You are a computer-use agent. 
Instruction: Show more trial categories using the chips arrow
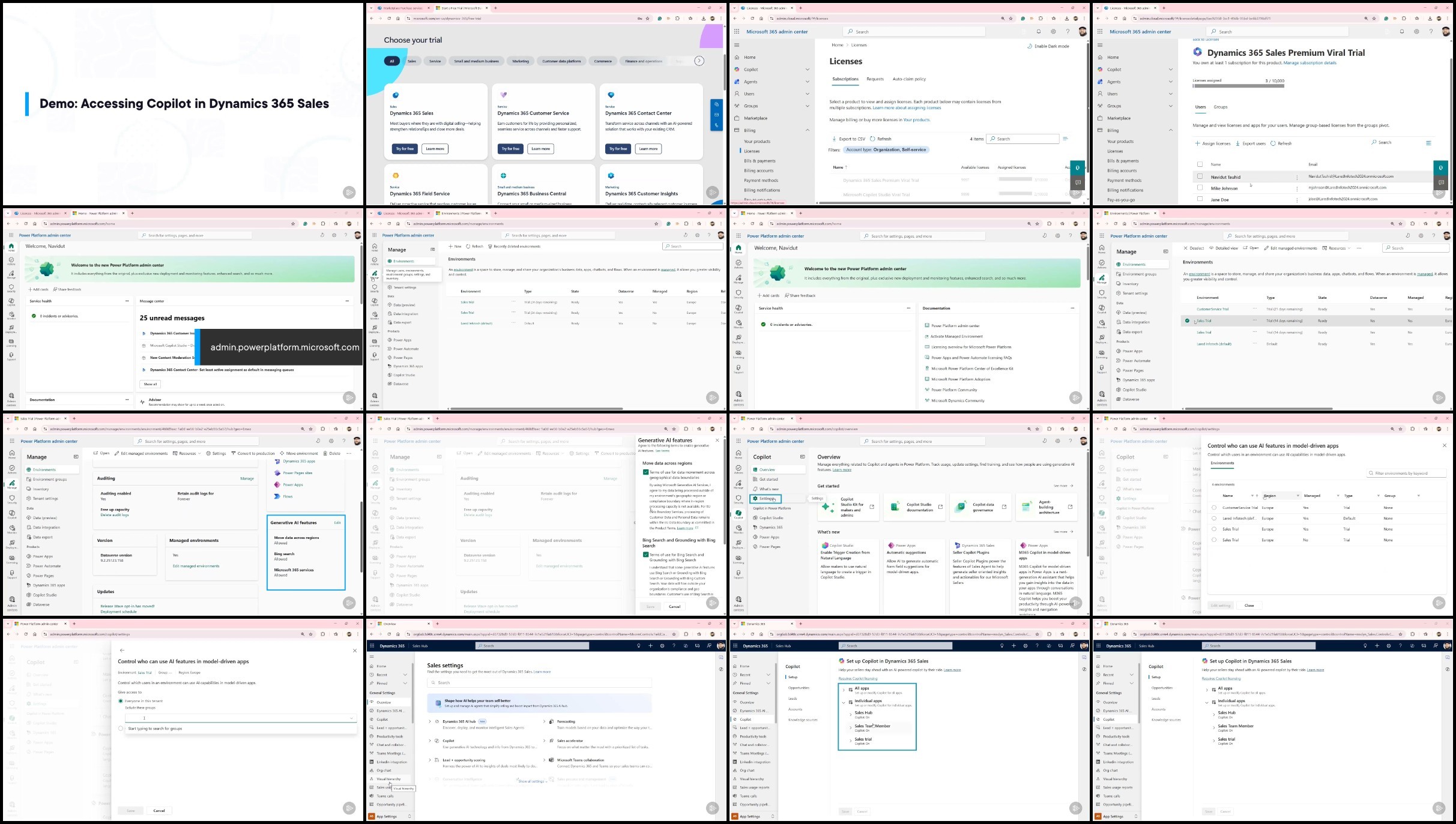(x=699, y=61)
